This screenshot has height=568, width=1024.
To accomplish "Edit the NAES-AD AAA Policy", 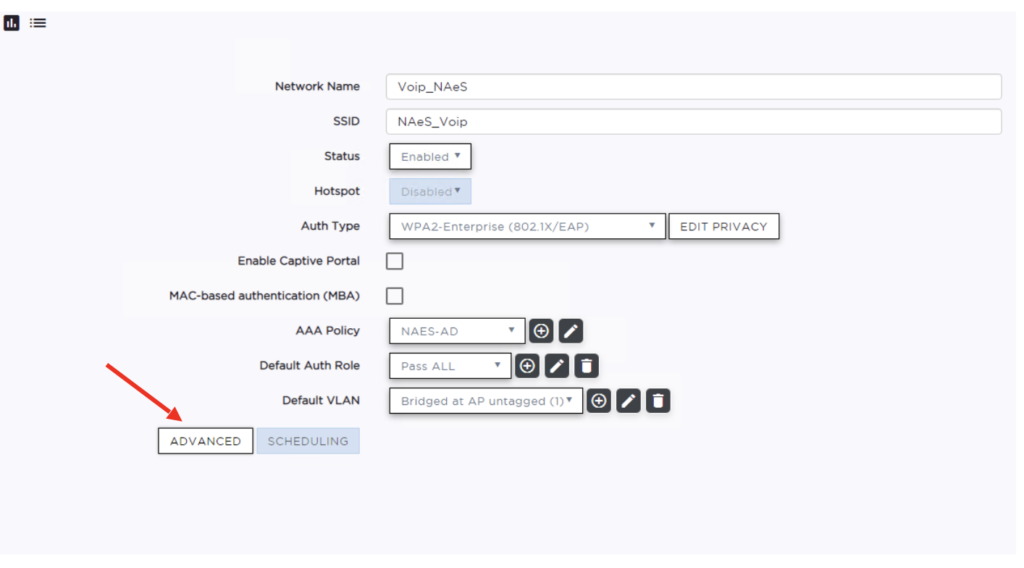I will click(x=570, y=331).
